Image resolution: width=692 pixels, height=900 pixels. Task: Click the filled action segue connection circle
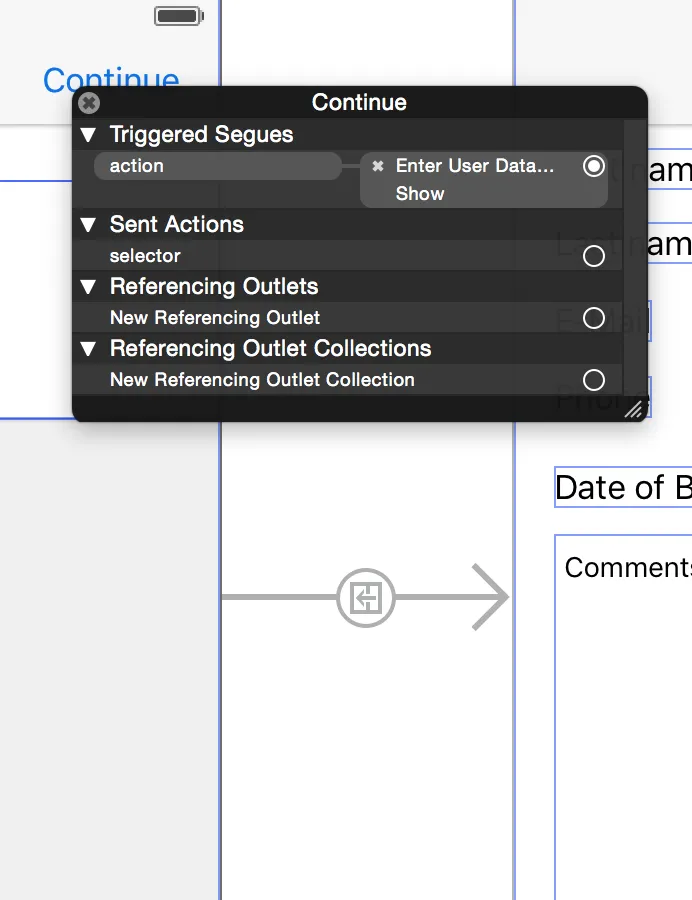click(594, 166)
